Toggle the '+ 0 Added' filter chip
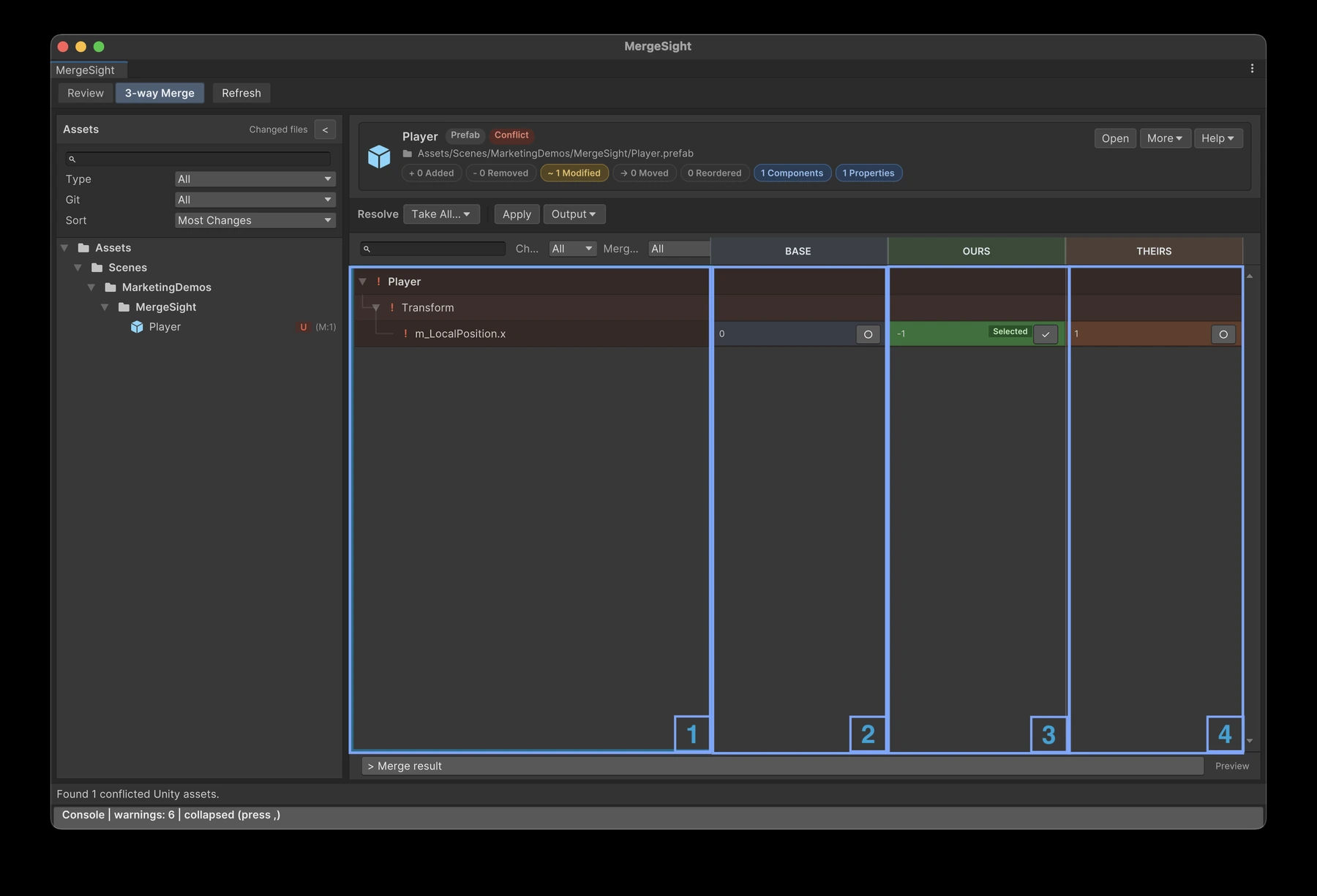Image resolution: width=1317 pixels, height=896 pixels. click(x=432, y=173)
